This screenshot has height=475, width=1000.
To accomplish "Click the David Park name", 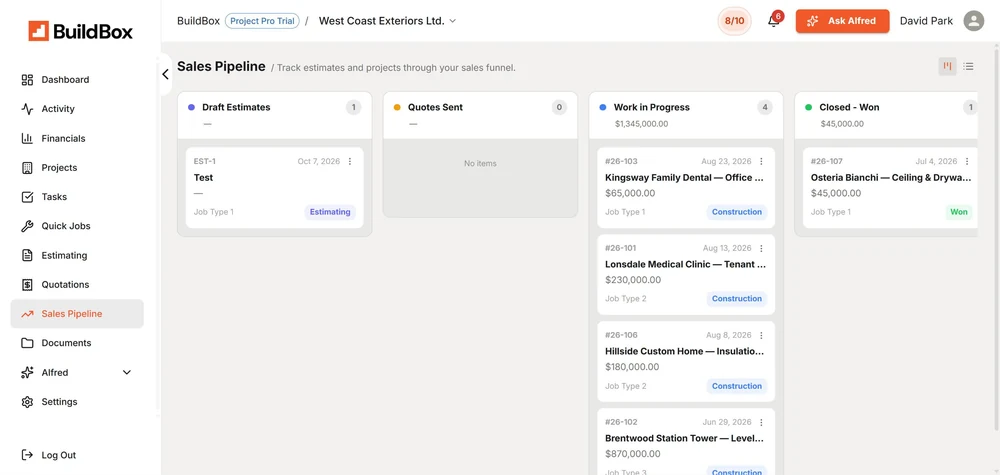I will (x=926, y=21).
